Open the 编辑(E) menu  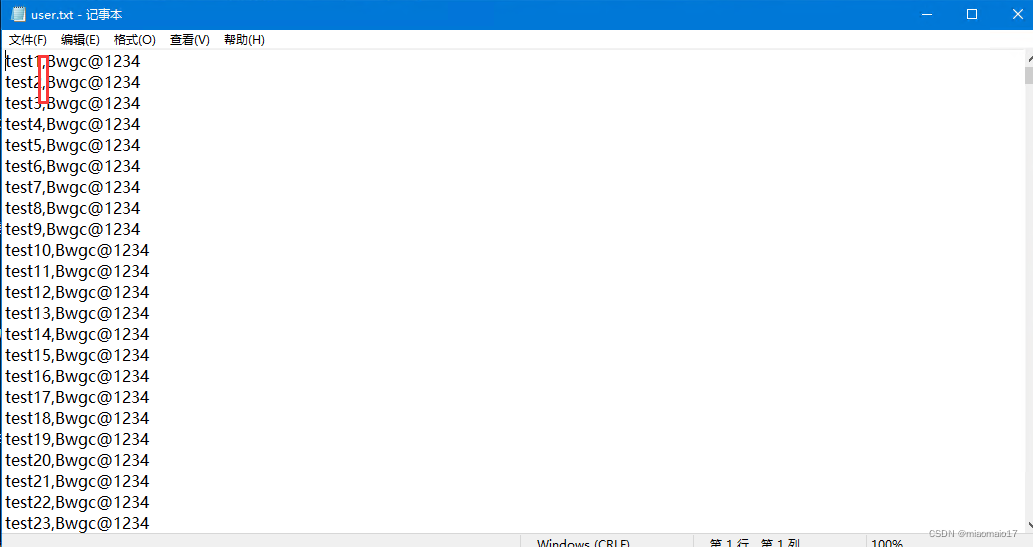pos(80,40)
